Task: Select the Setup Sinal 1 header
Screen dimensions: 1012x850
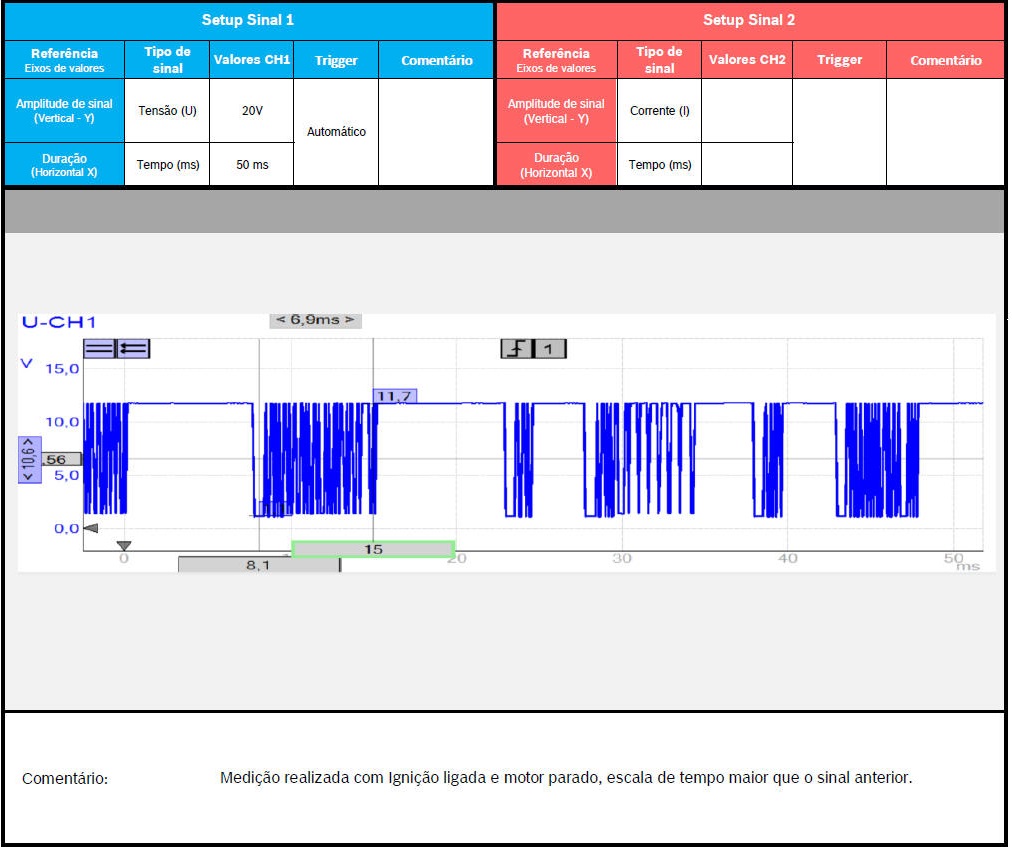Action: (x=248, y=20)
